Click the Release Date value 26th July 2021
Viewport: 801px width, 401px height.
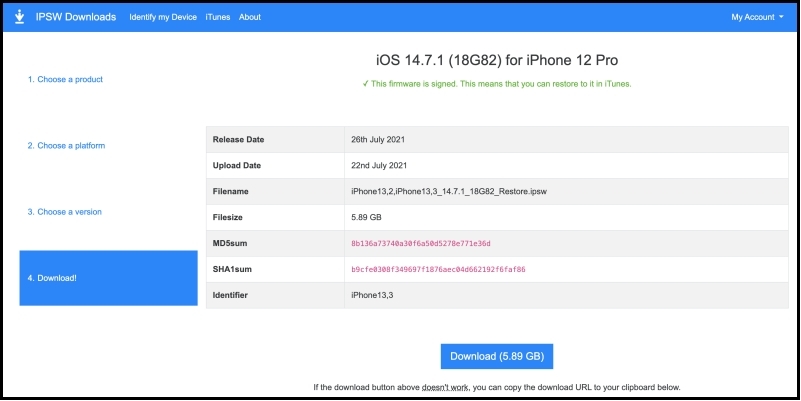(377, 139)
